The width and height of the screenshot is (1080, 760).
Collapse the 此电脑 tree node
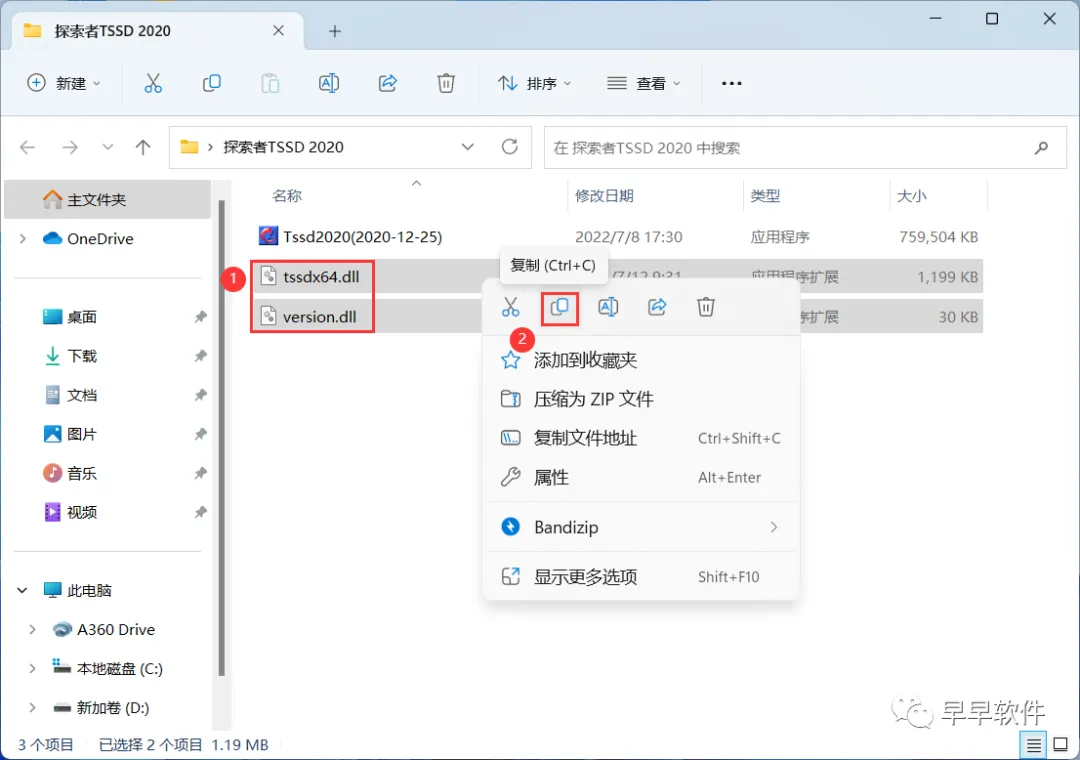(23, 590)
